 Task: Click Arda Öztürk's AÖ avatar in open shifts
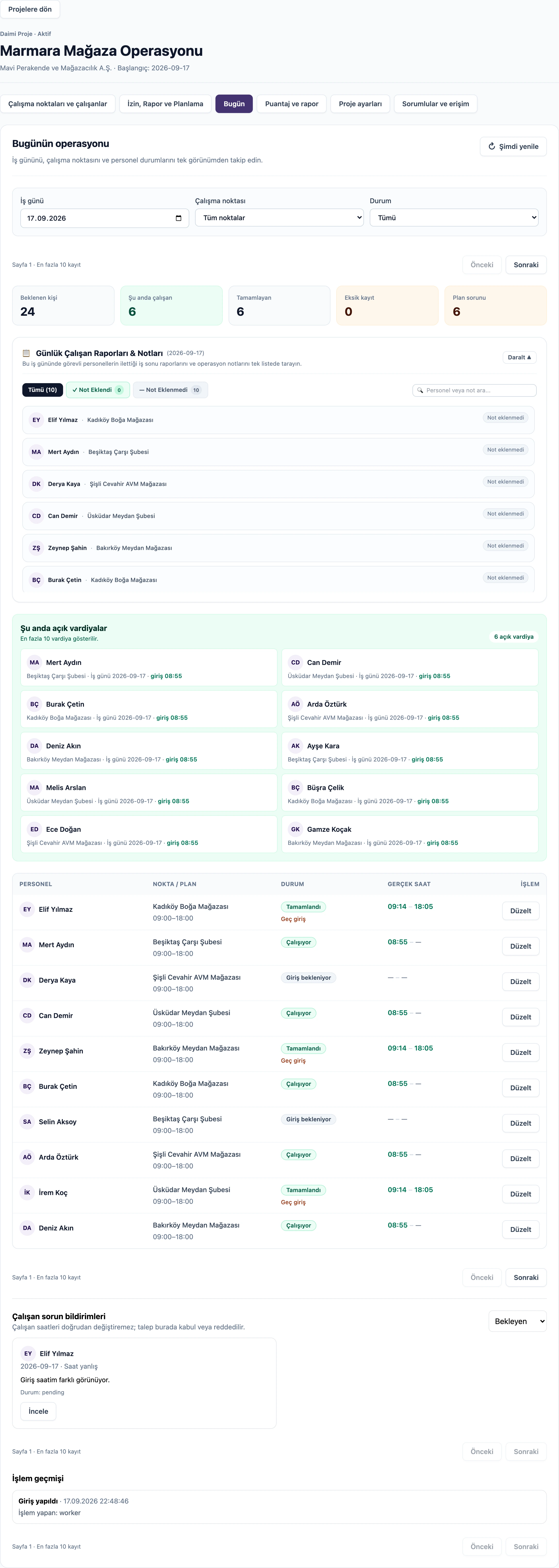[x=295, y=704]
